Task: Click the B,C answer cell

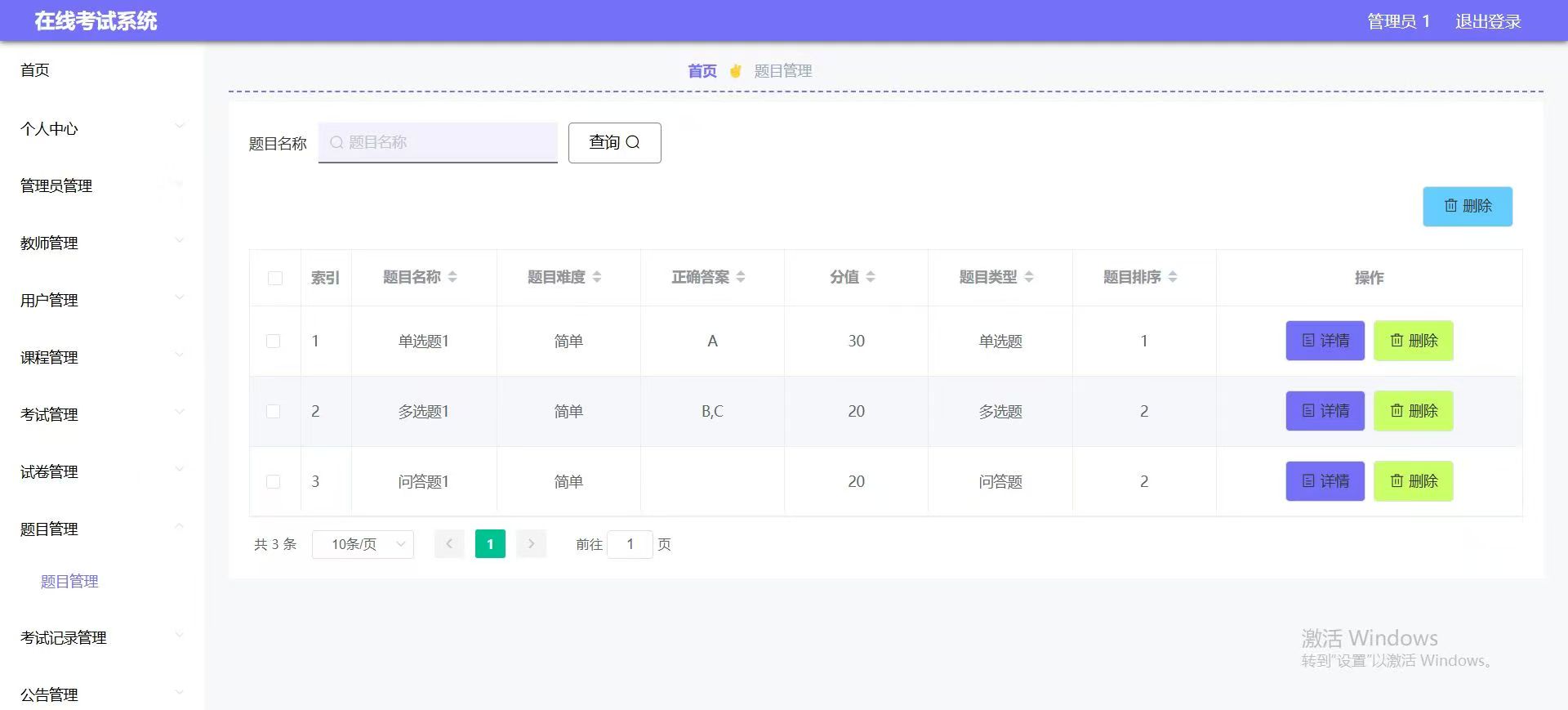Action: 712,411
